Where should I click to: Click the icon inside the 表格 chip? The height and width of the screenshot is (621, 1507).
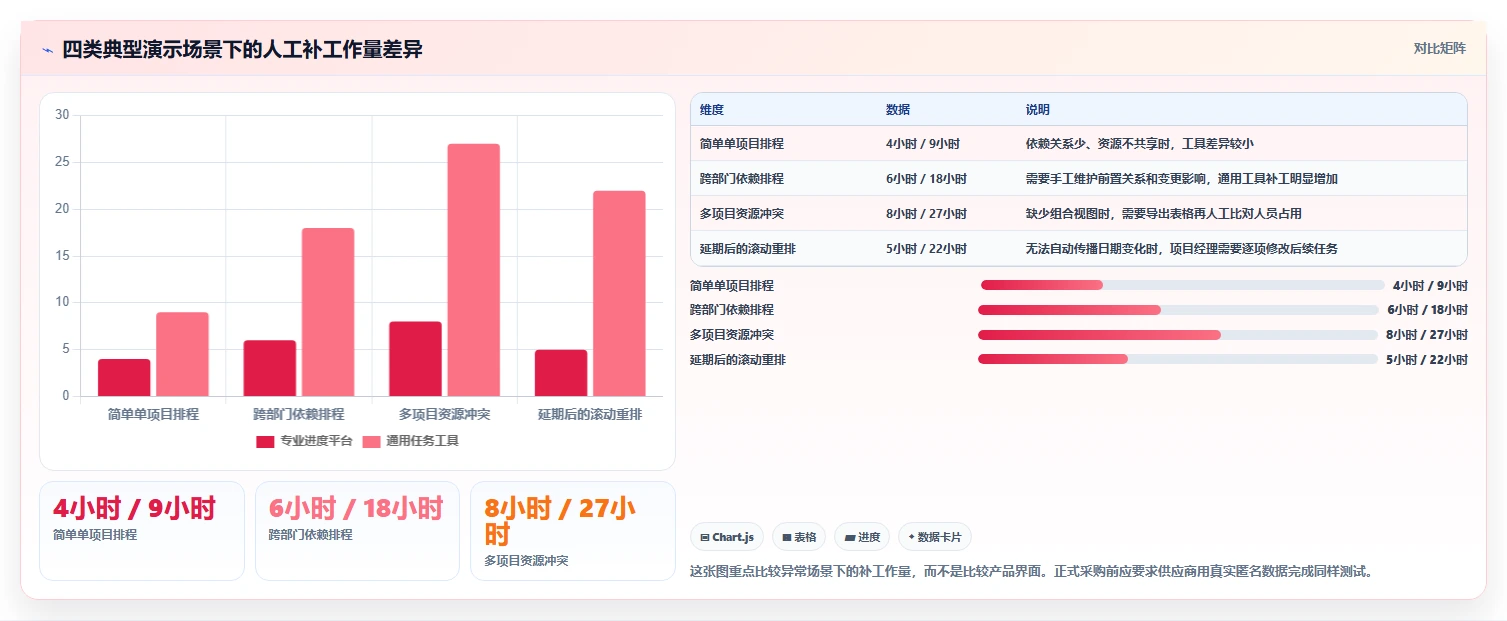point(787,537)
